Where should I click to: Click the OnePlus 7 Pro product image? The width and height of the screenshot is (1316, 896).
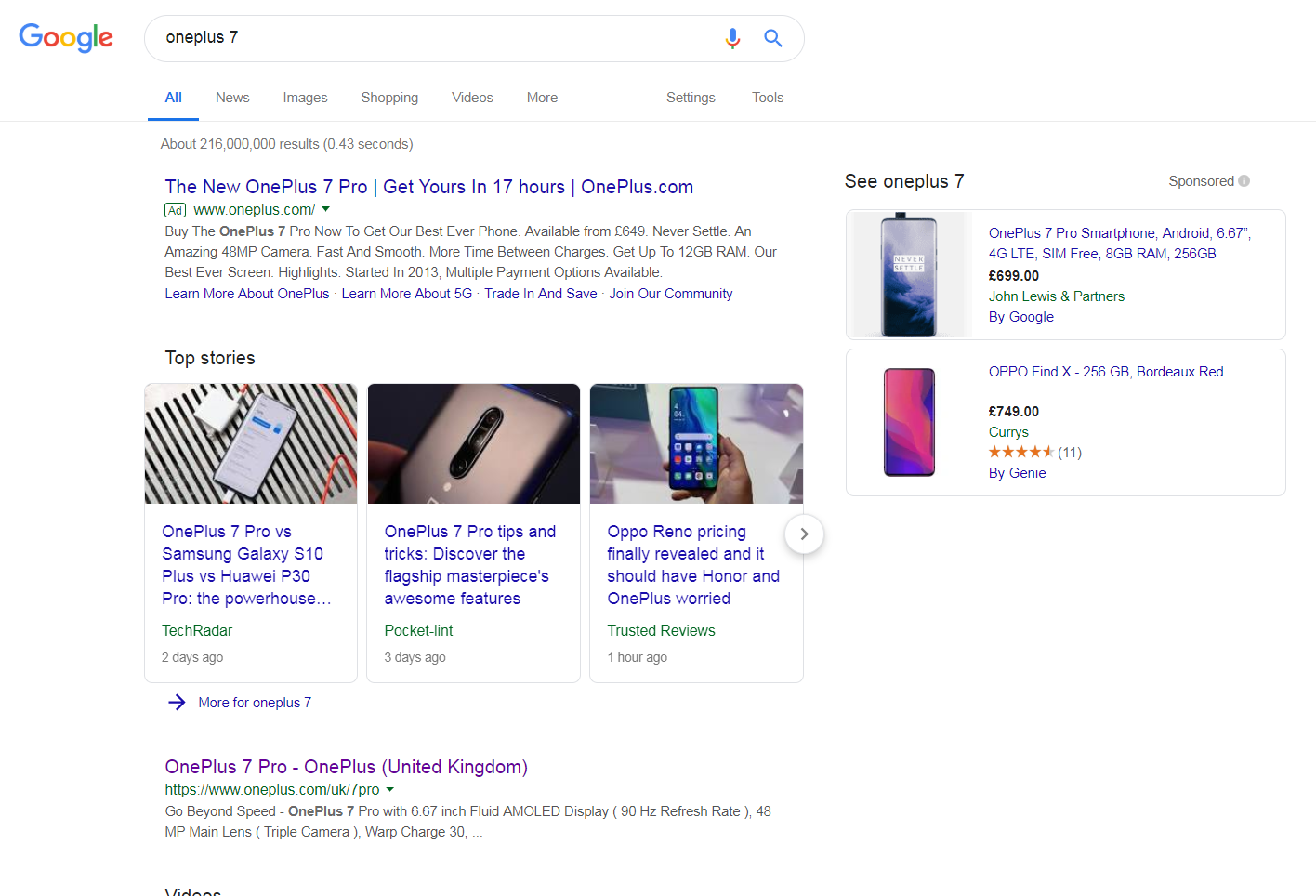(x=909, y=275)
